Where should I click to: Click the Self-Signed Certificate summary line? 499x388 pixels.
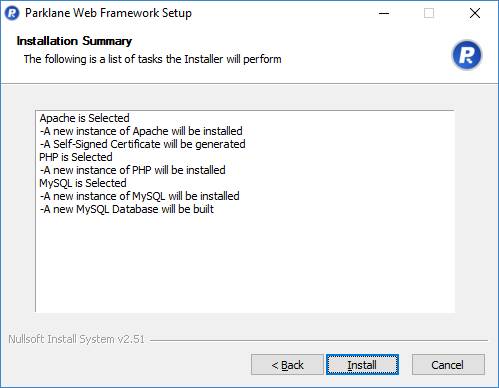click(x=143, y=144)
